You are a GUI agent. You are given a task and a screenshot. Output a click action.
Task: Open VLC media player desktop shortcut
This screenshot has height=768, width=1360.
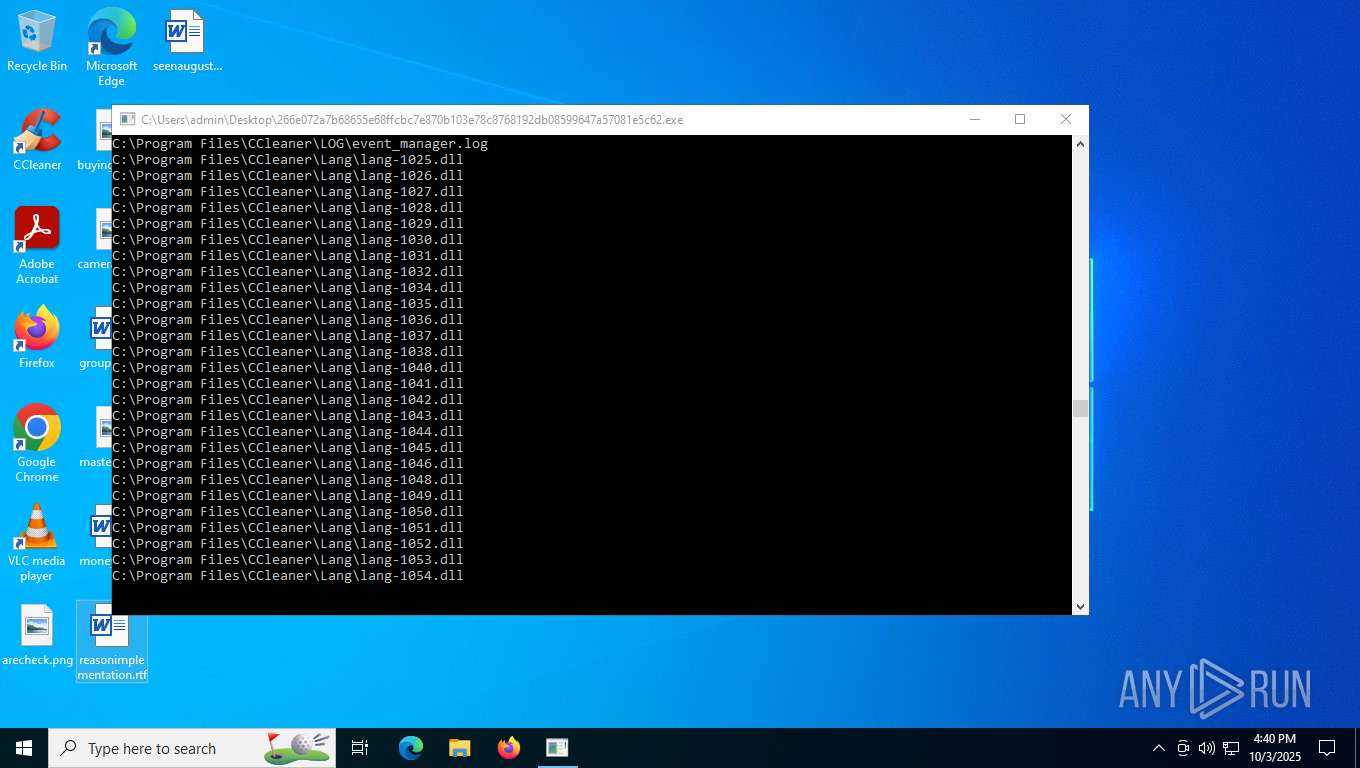(37, 543)
